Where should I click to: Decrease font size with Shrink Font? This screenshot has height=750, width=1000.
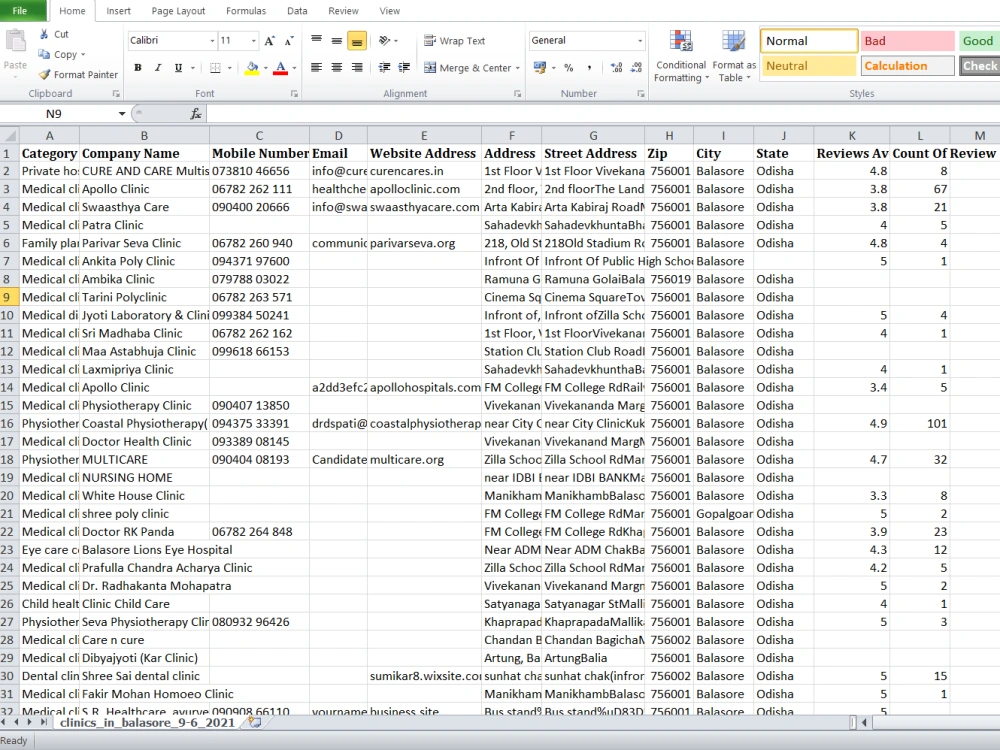pyautogui.click(x=289, y=40)
